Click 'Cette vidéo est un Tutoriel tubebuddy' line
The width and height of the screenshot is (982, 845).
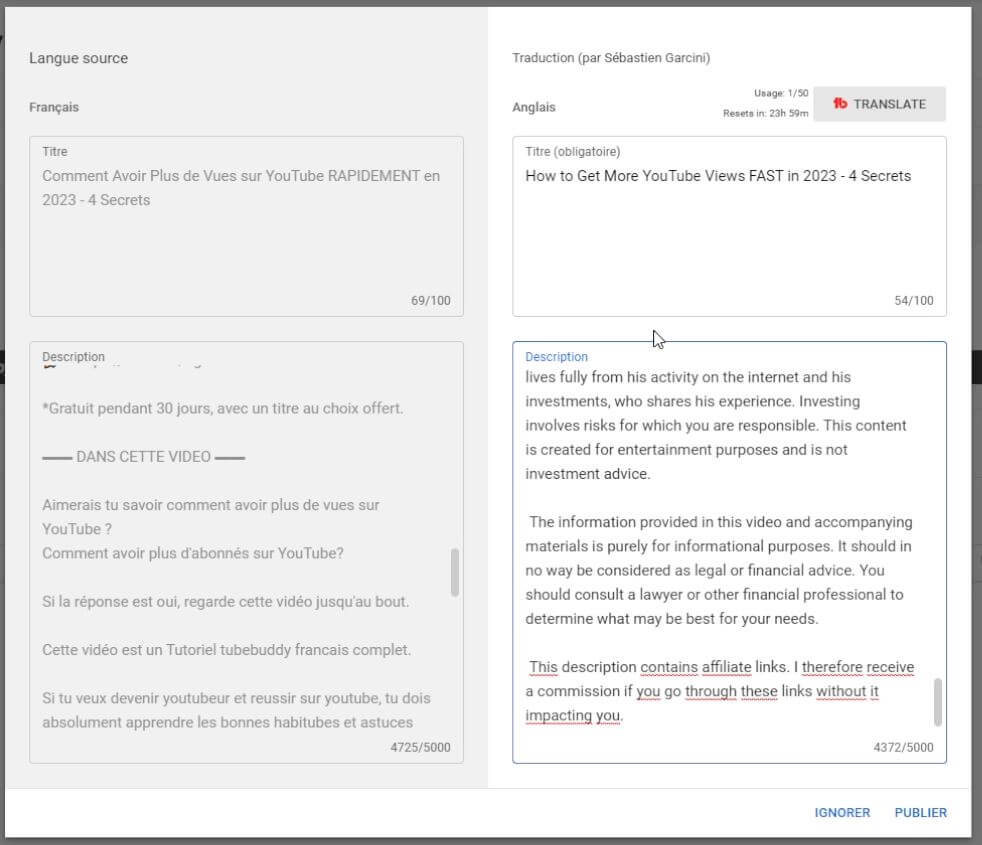(x=227, y=650)
